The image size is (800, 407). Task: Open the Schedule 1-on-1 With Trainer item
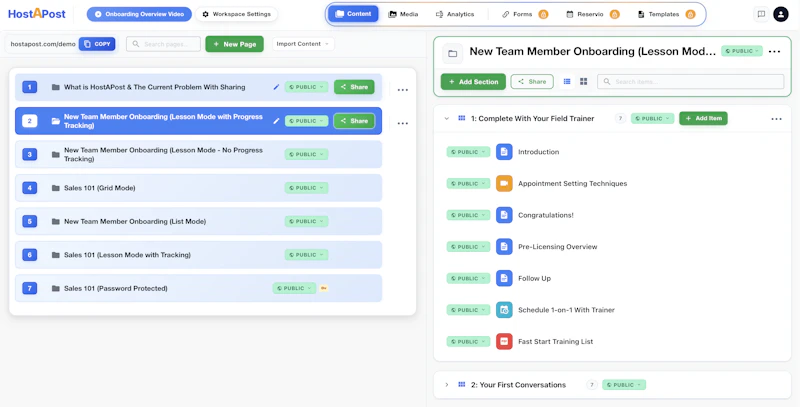[566, 310]
